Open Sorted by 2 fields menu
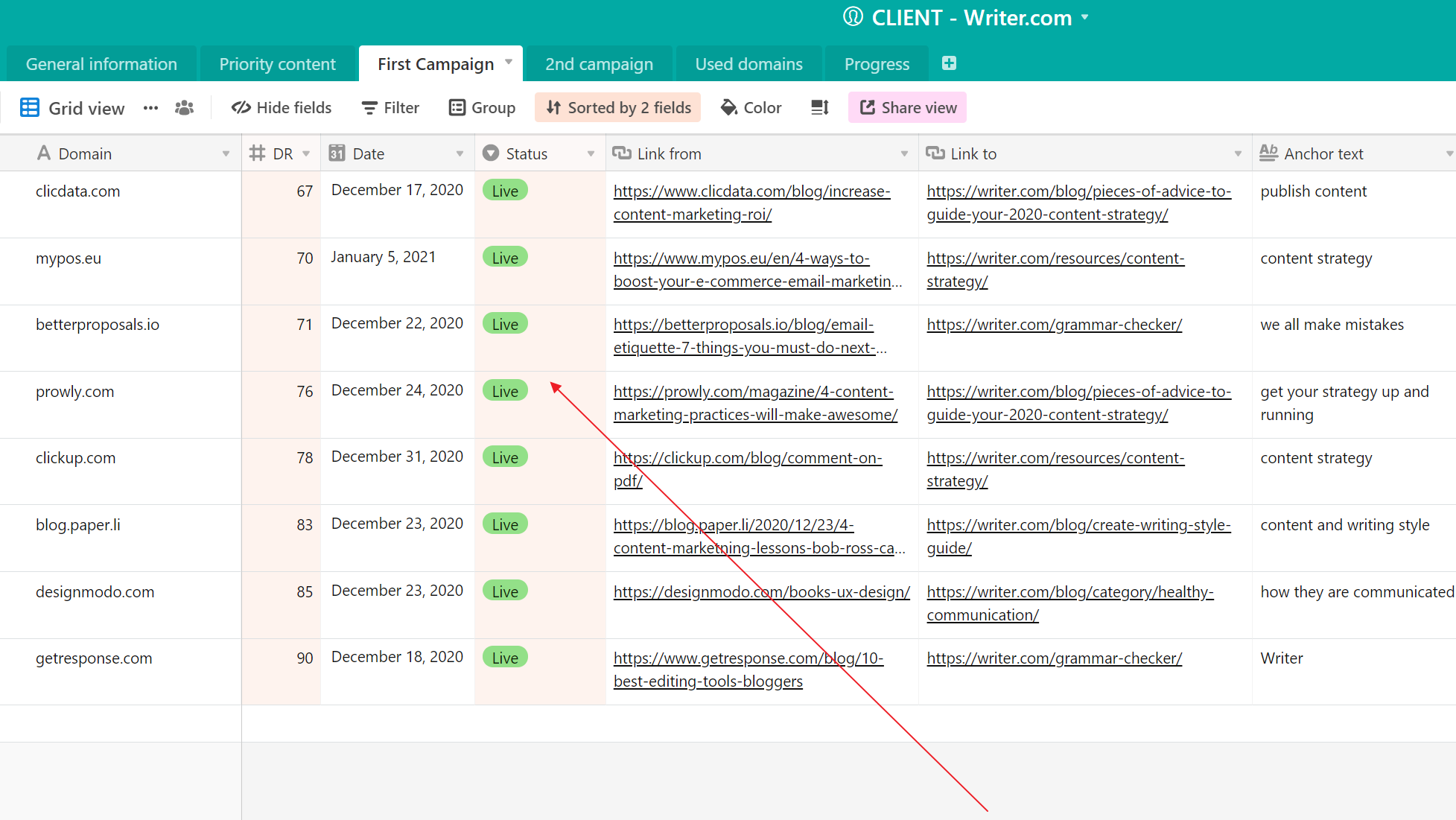The image size is (1456, 820). pos(618,108)
